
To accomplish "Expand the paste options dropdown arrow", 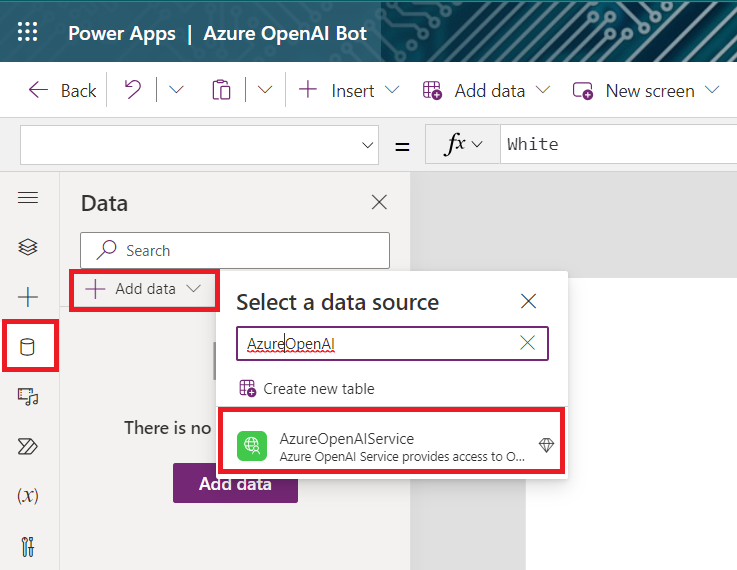I will (x=265, y=90).
